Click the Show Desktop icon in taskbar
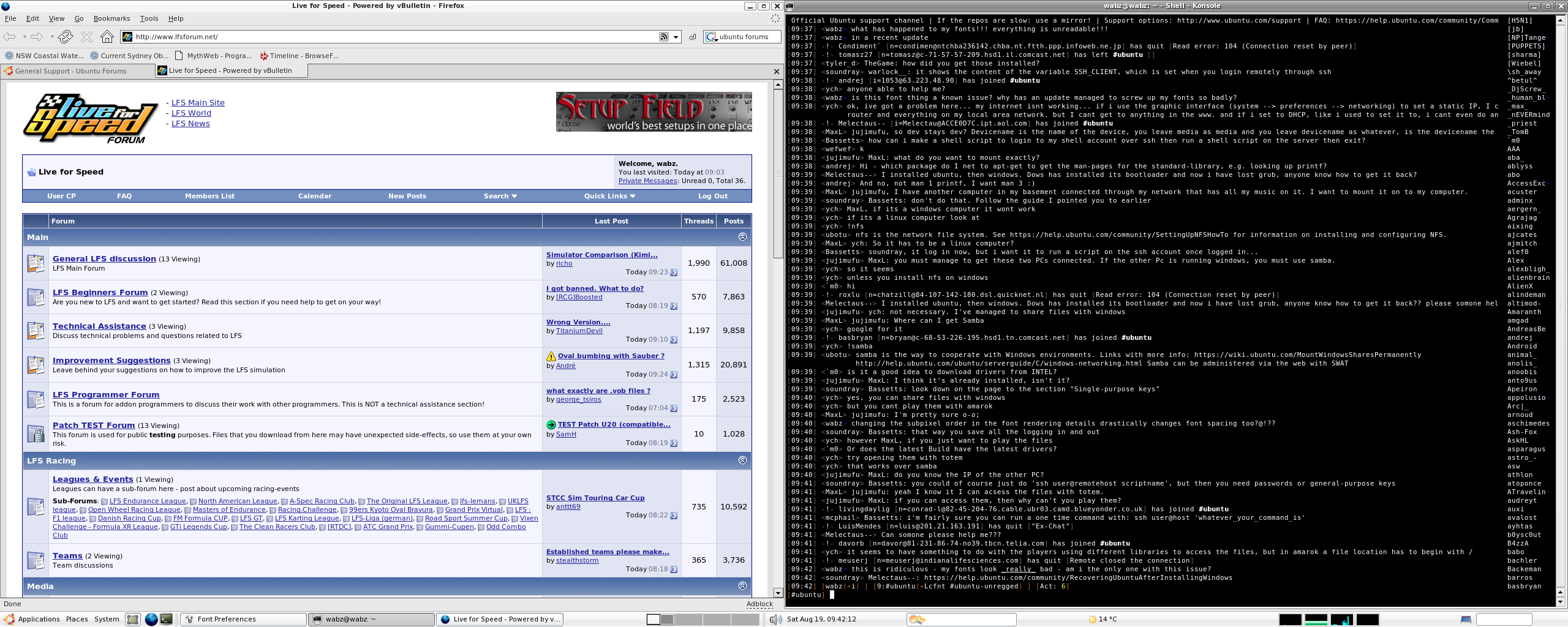The width and height of the screenshot is (1568, 627). pos(133,619)
